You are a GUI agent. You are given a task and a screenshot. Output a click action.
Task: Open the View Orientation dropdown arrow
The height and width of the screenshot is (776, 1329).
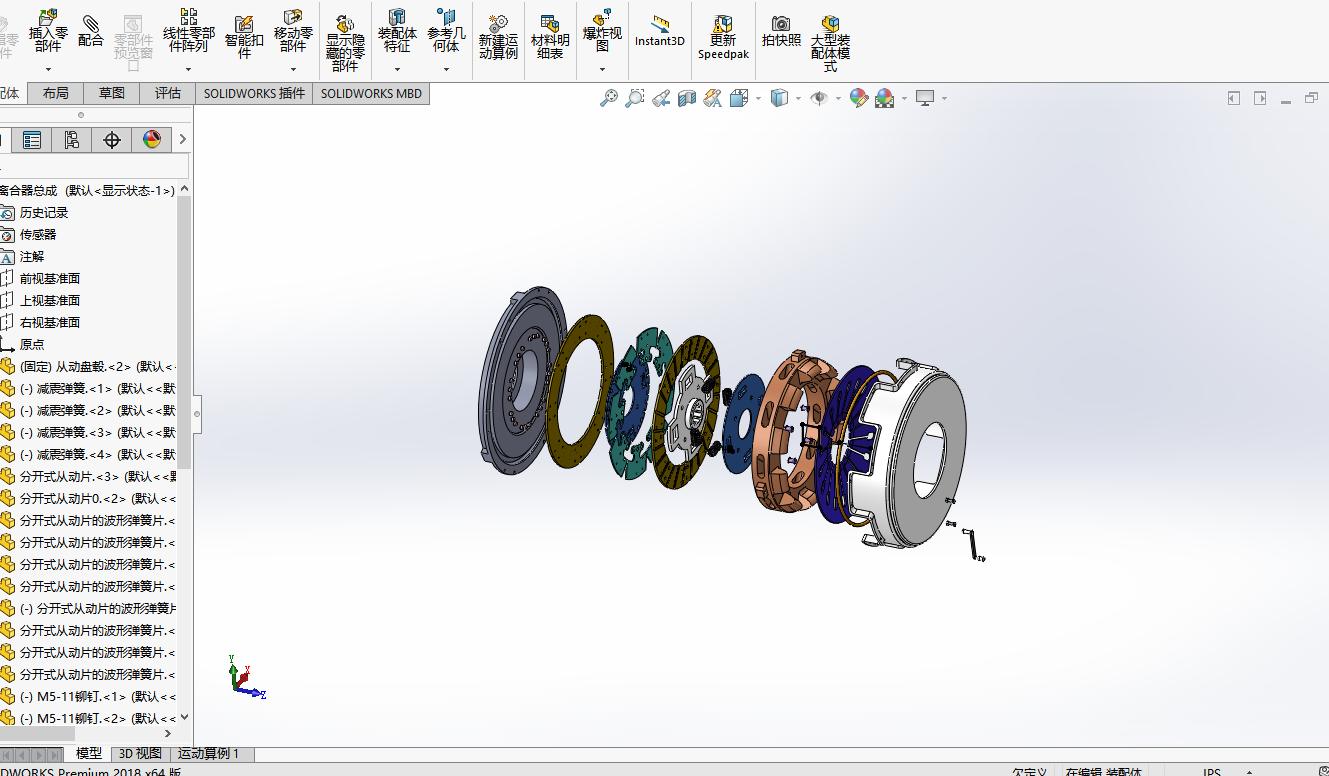(758, 98)
